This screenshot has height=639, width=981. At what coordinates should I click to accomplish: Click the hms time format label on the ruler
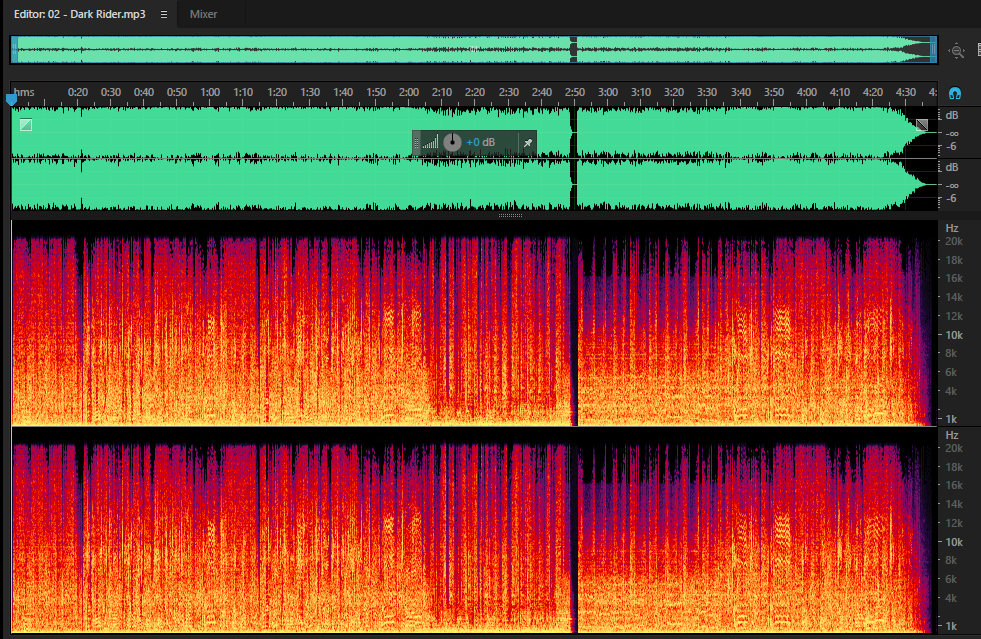pyautogui.click(x=24, y=92)
